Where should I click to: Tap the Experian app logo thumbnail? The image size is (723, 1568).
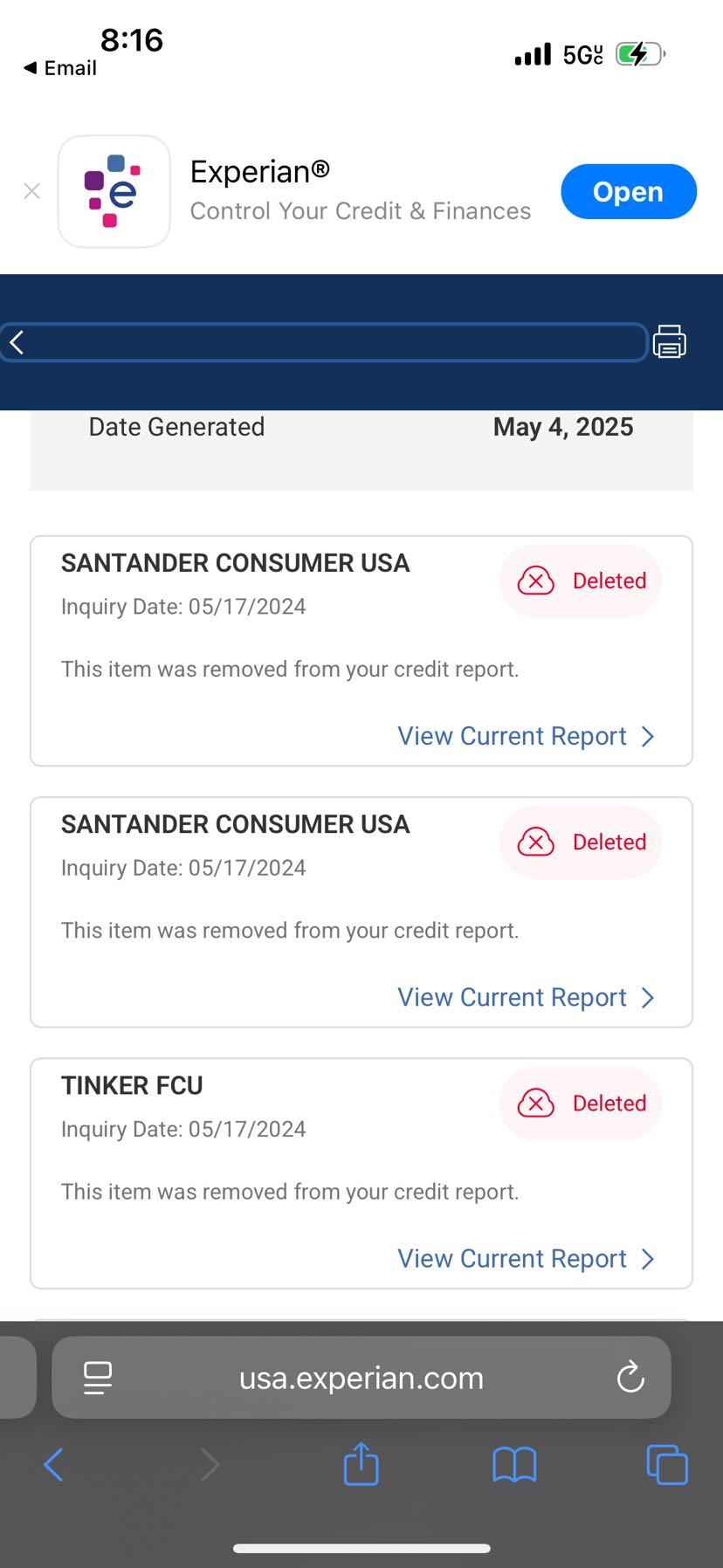click(114, 191)
